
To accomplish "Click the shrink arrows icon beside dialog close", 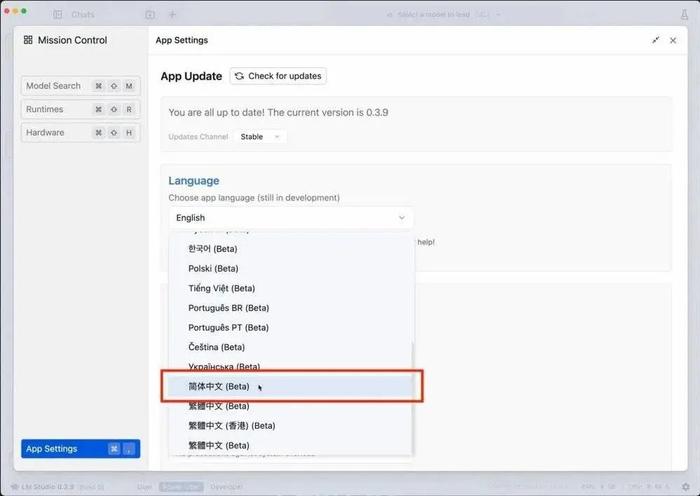I will point(655,40).
